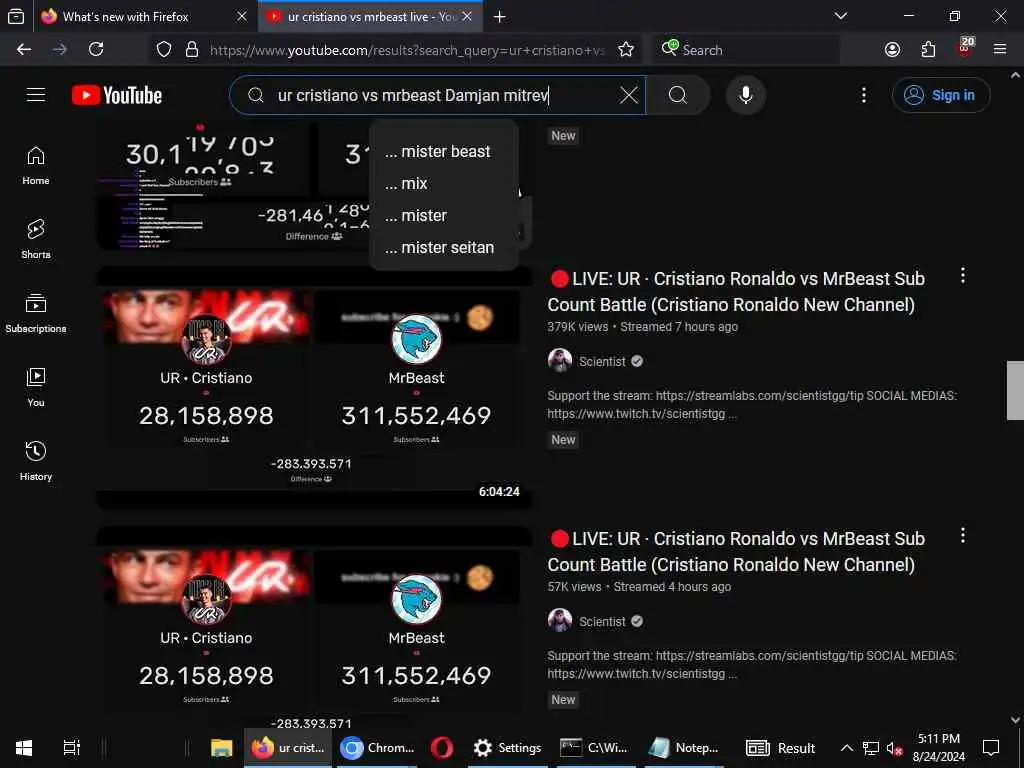Select suggestion 'mix'

pyautogui.click(x=444, y=184)
